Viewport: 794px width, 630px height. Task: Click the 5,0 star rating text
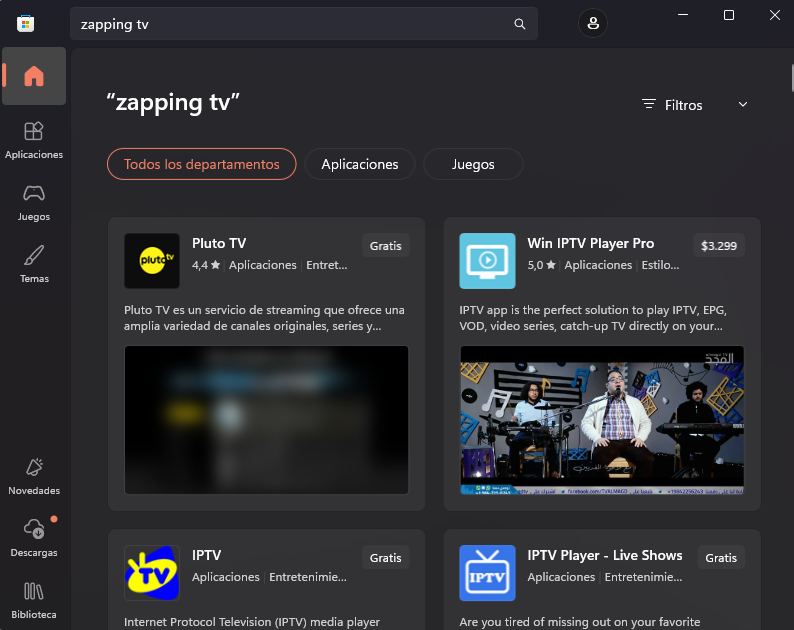pyautogui.click(x=541, y=265)
